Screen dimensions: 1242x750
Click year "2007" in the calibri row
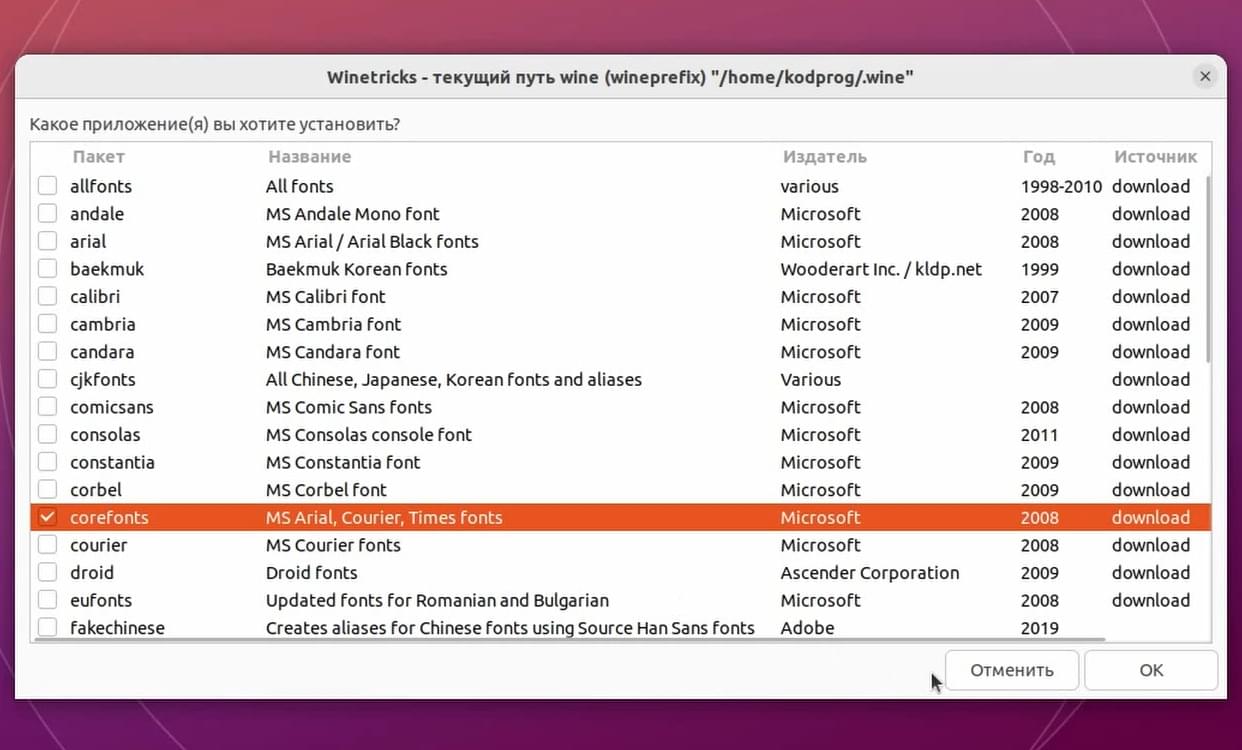tap(1040, 297)
